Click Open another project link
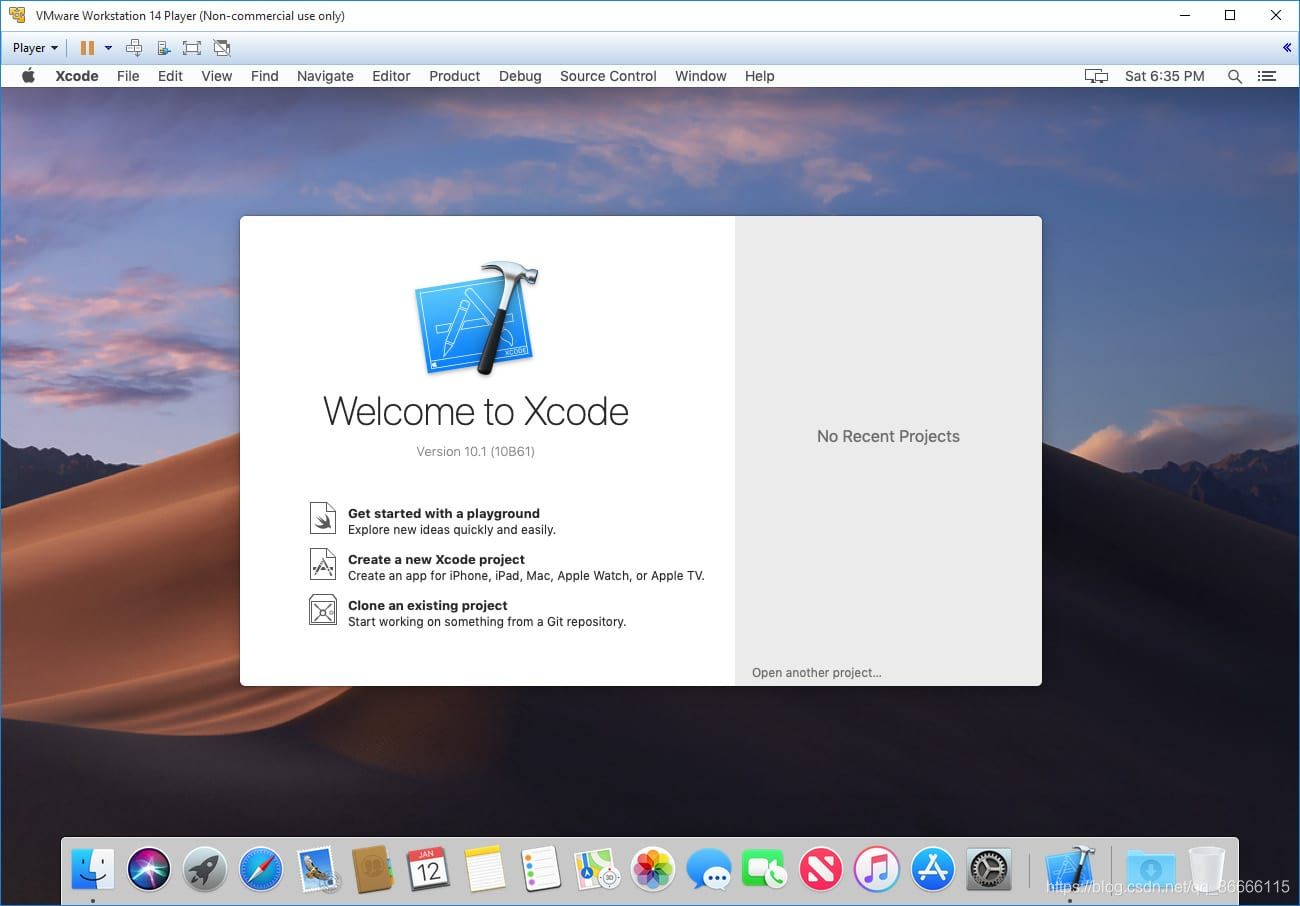1300x906 pixels. point(816,672)
